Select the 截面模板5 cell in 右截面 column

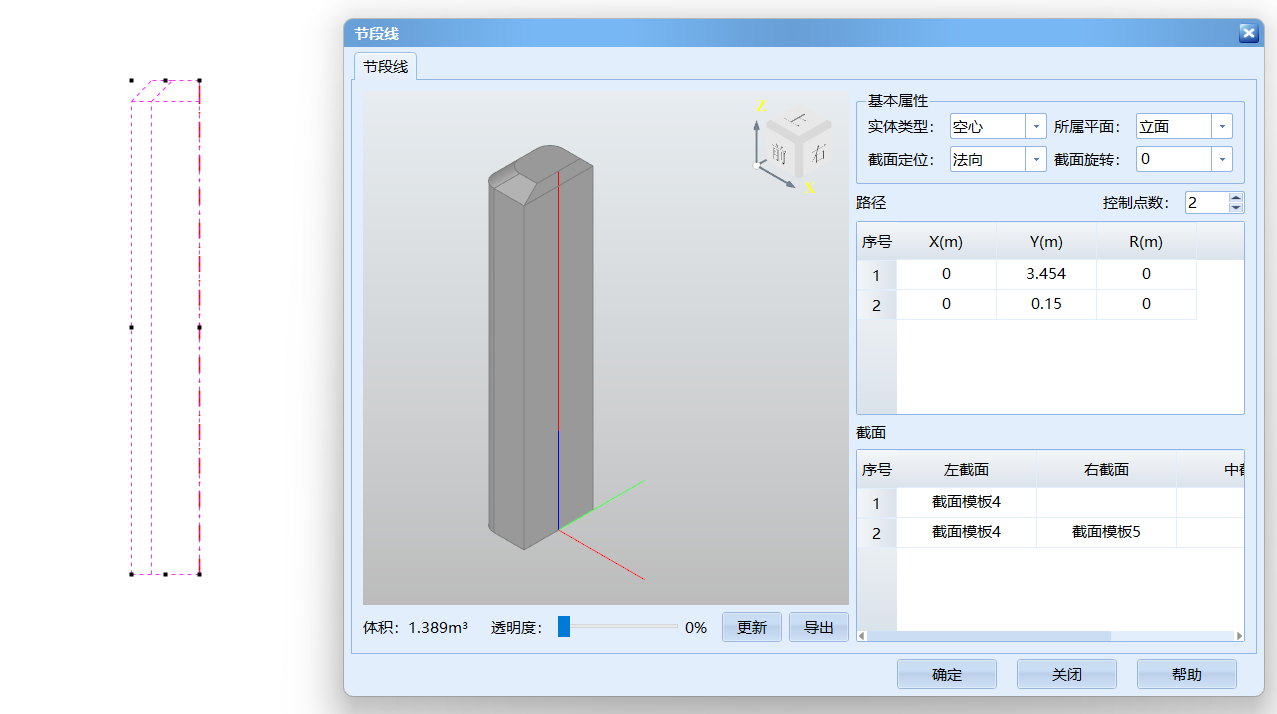[1105, 532]
